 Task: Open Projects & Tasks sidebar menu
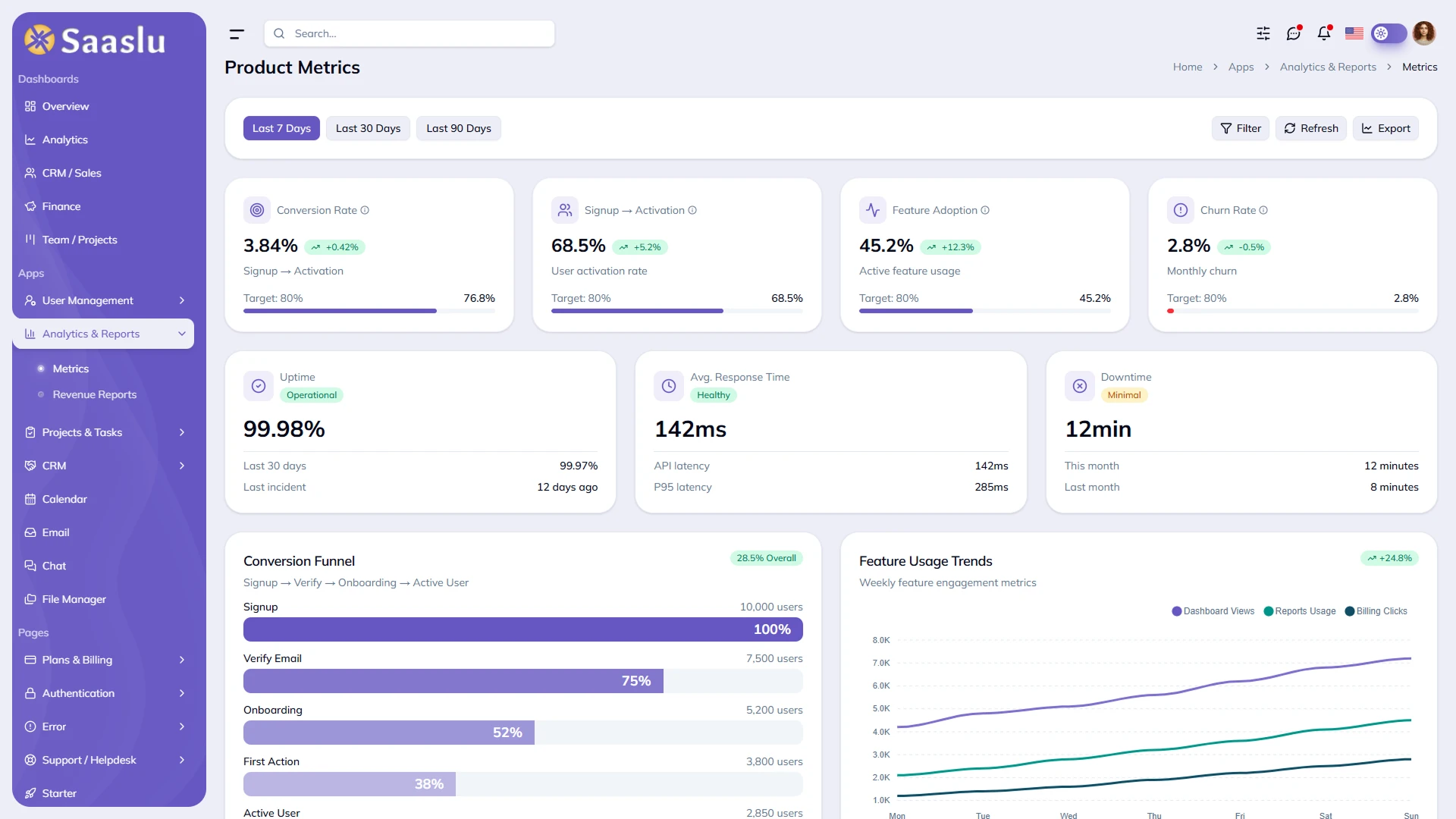pos(103,432)
